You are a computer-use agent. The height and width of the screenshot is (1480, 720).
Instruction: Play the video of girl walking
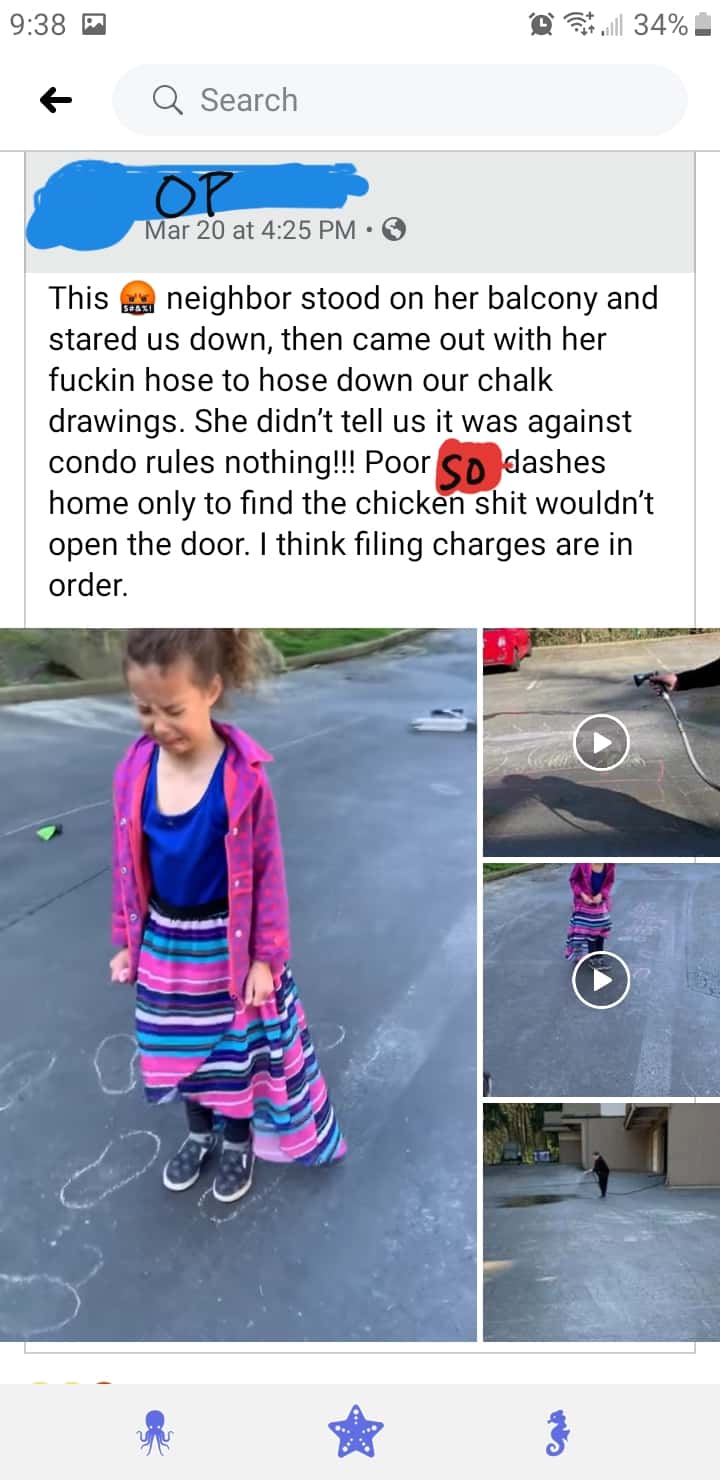pos(601,980)
